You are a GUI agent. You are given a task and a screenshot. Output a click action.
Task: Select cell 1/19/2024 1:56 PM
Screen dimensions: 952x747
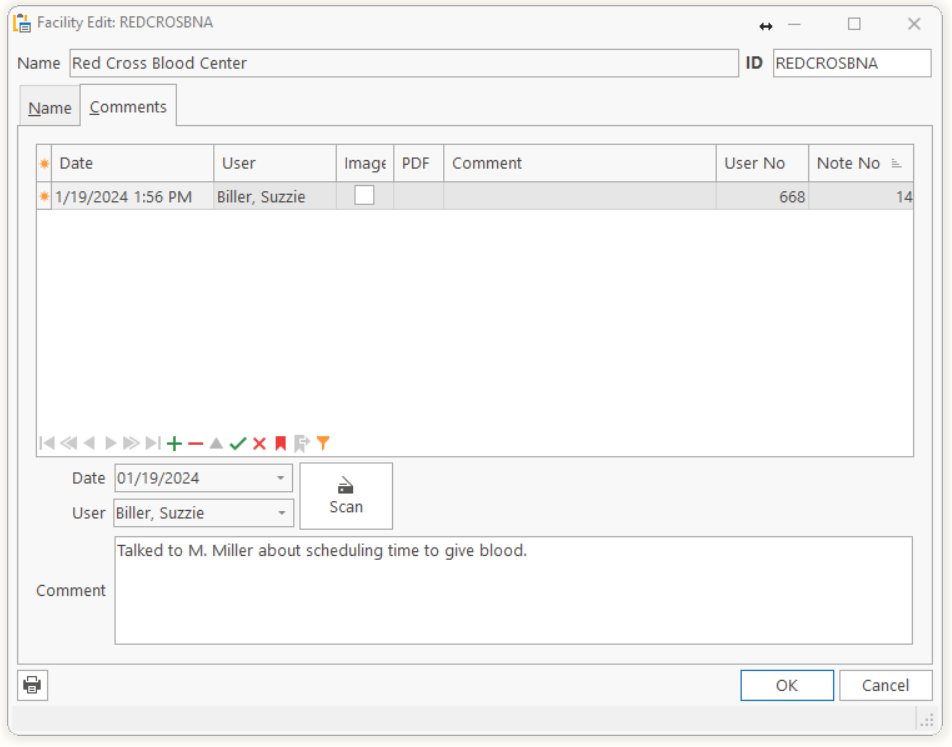133,197
